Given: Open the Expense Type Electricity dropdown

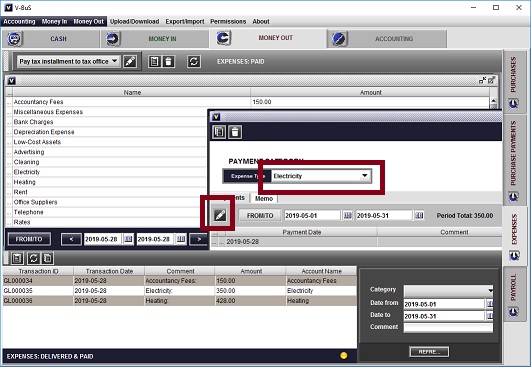Looking at the screenshot, I should click(321, 176).
